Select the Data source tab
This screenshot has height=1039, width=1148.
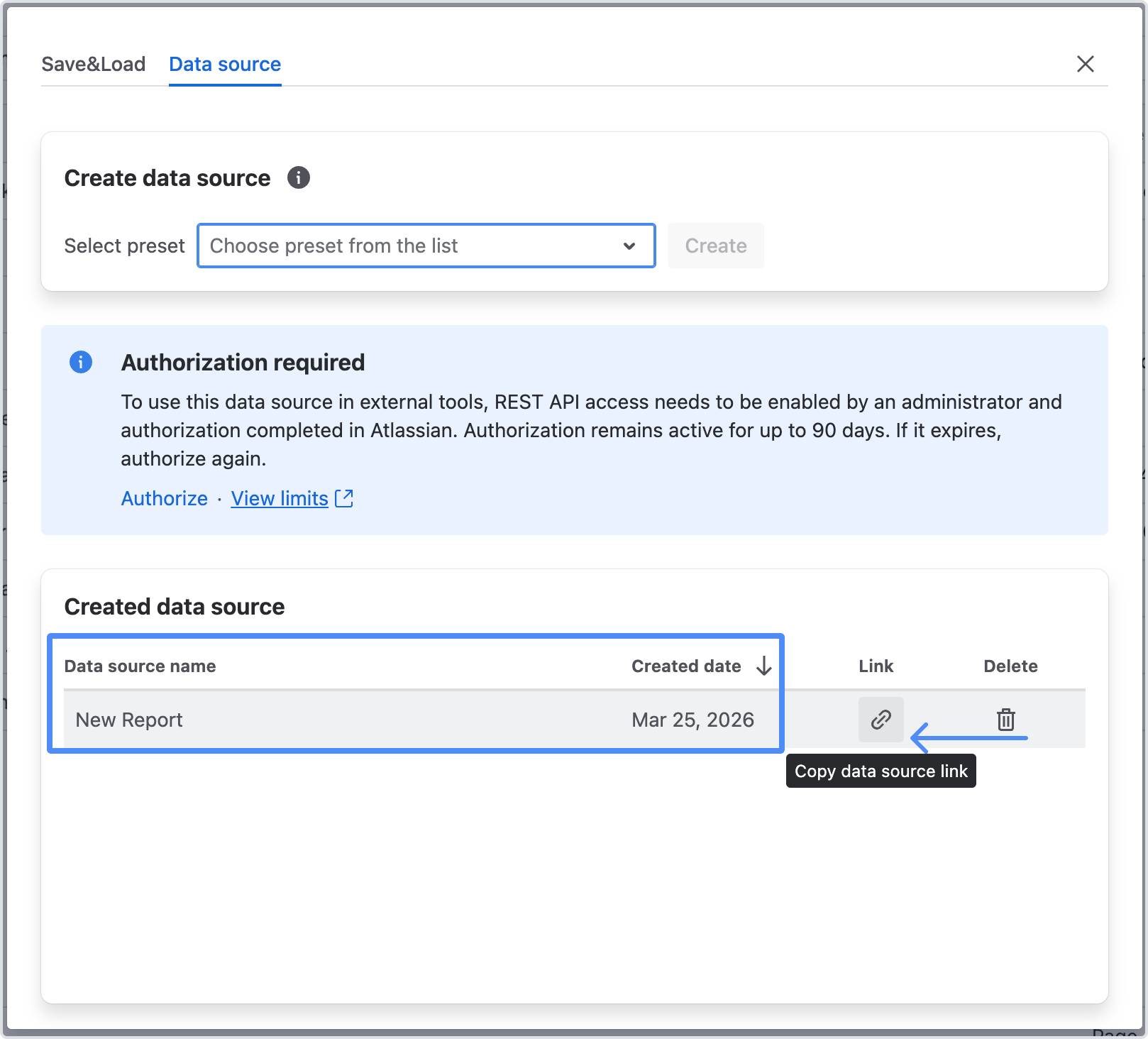coord(225,64)
